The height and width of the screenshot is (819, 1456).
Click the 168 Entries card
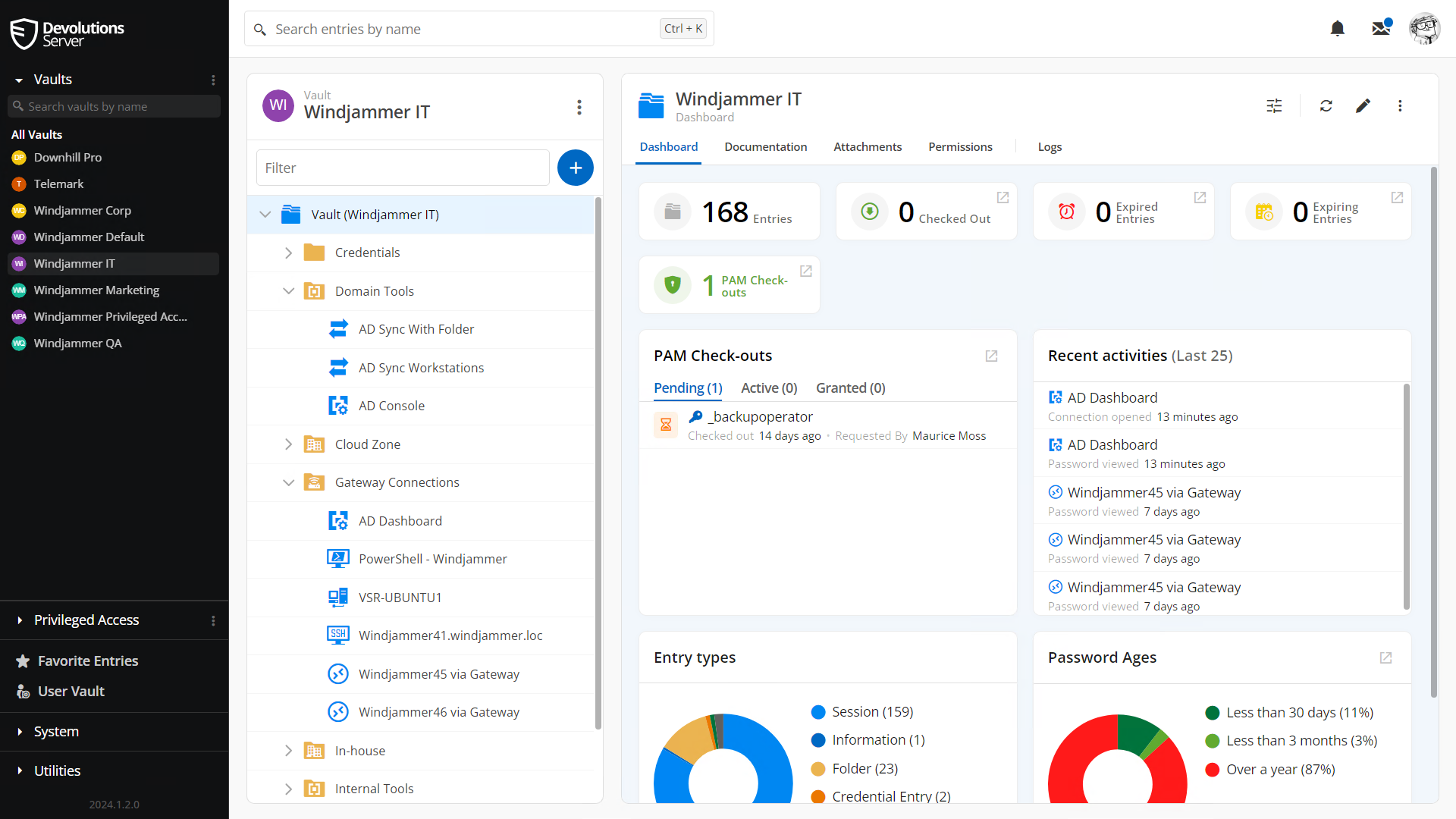(730, 212)
